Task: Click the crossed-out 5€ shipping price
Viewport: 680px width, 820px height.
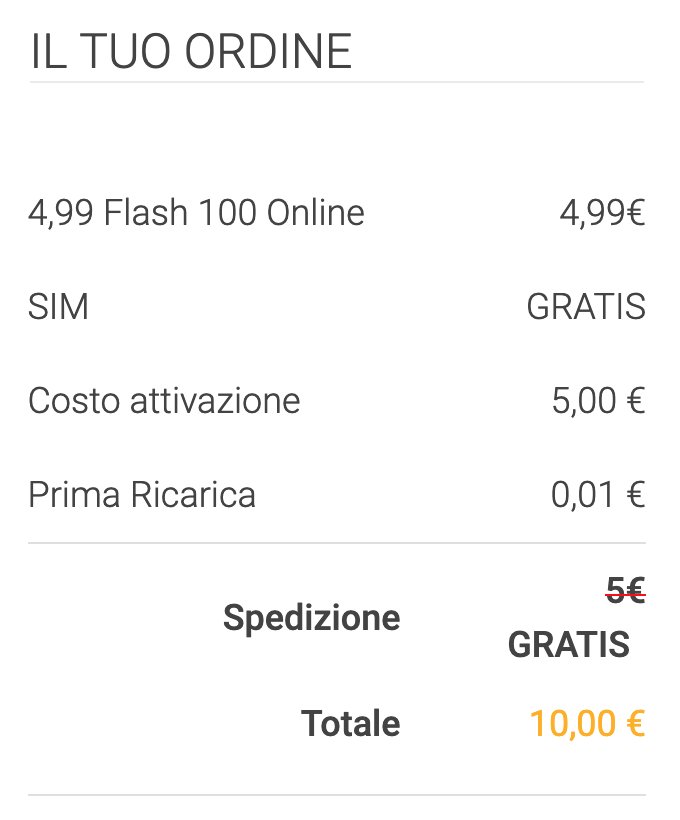Action: pyautogui.click(x=626, y=592)
